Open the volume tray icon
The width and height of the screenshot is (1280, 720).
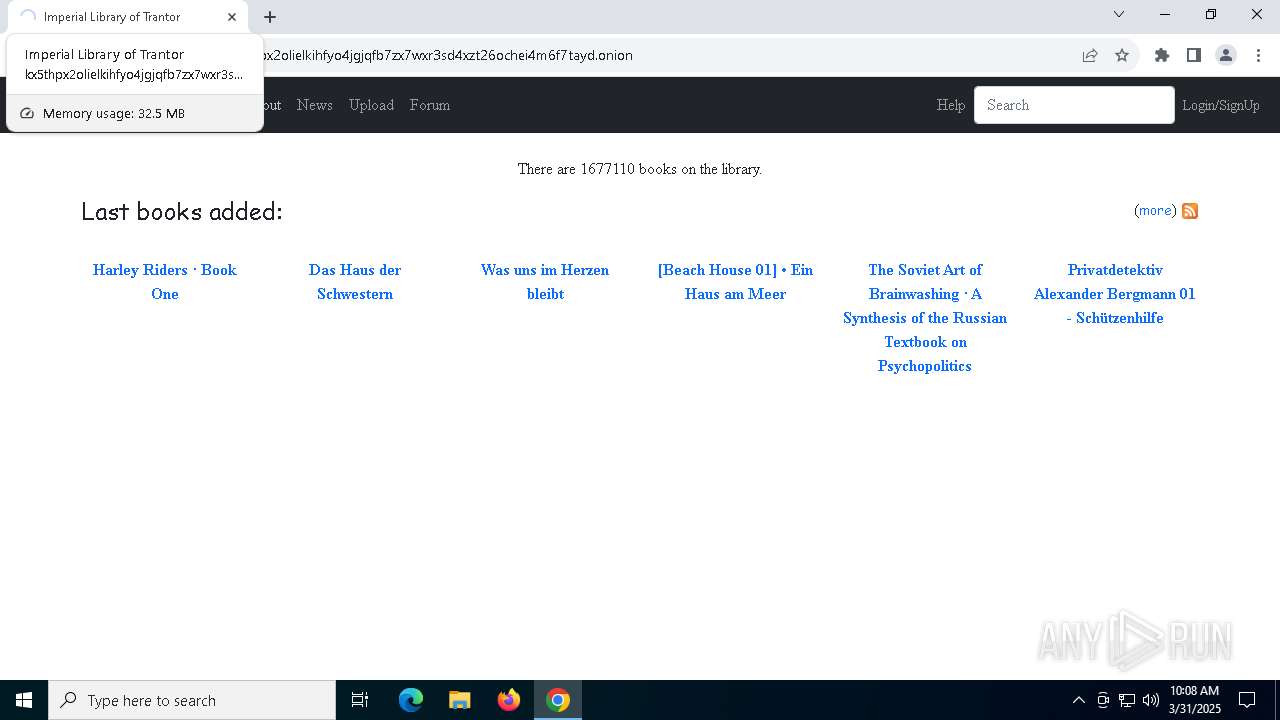(1151, 700)
